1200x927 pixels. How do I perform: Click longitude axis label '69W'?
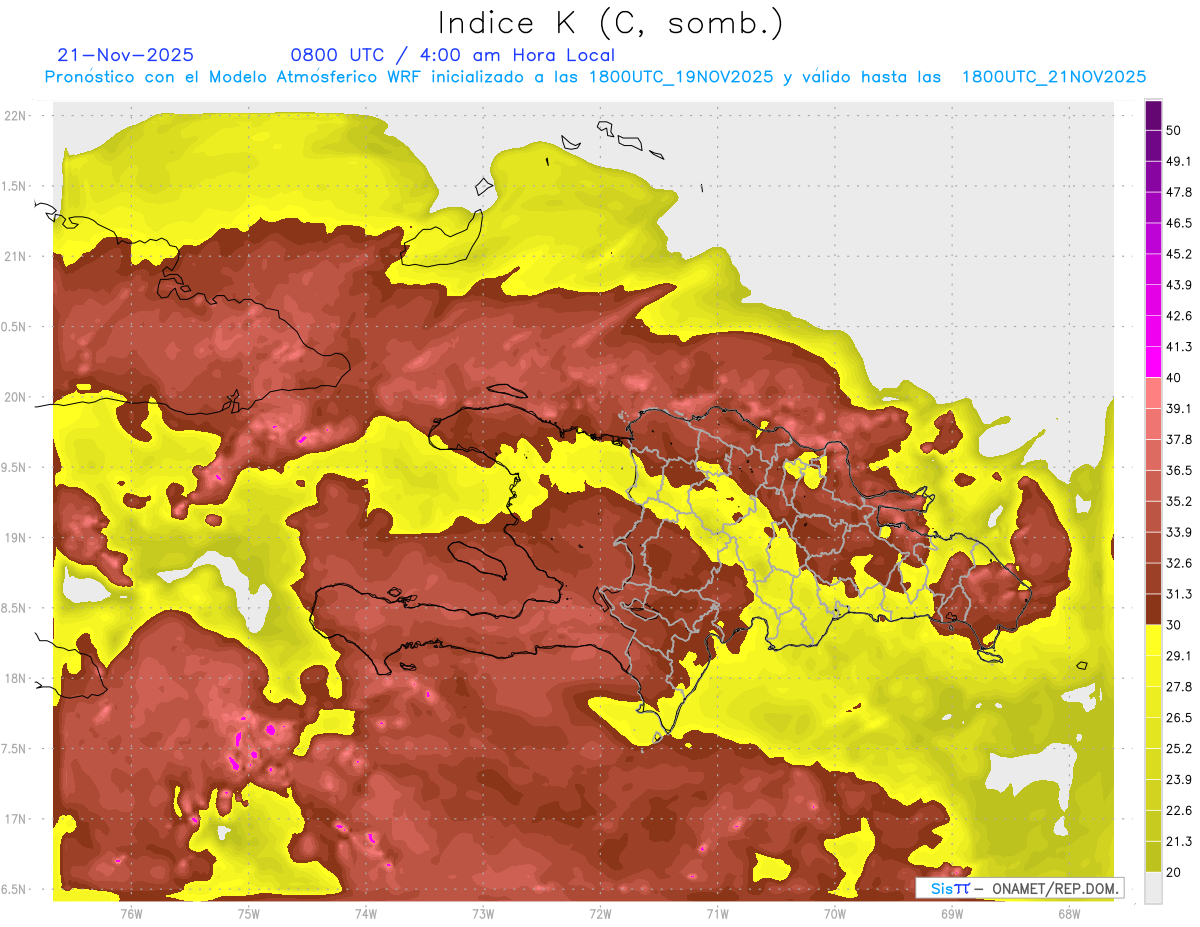952,914
